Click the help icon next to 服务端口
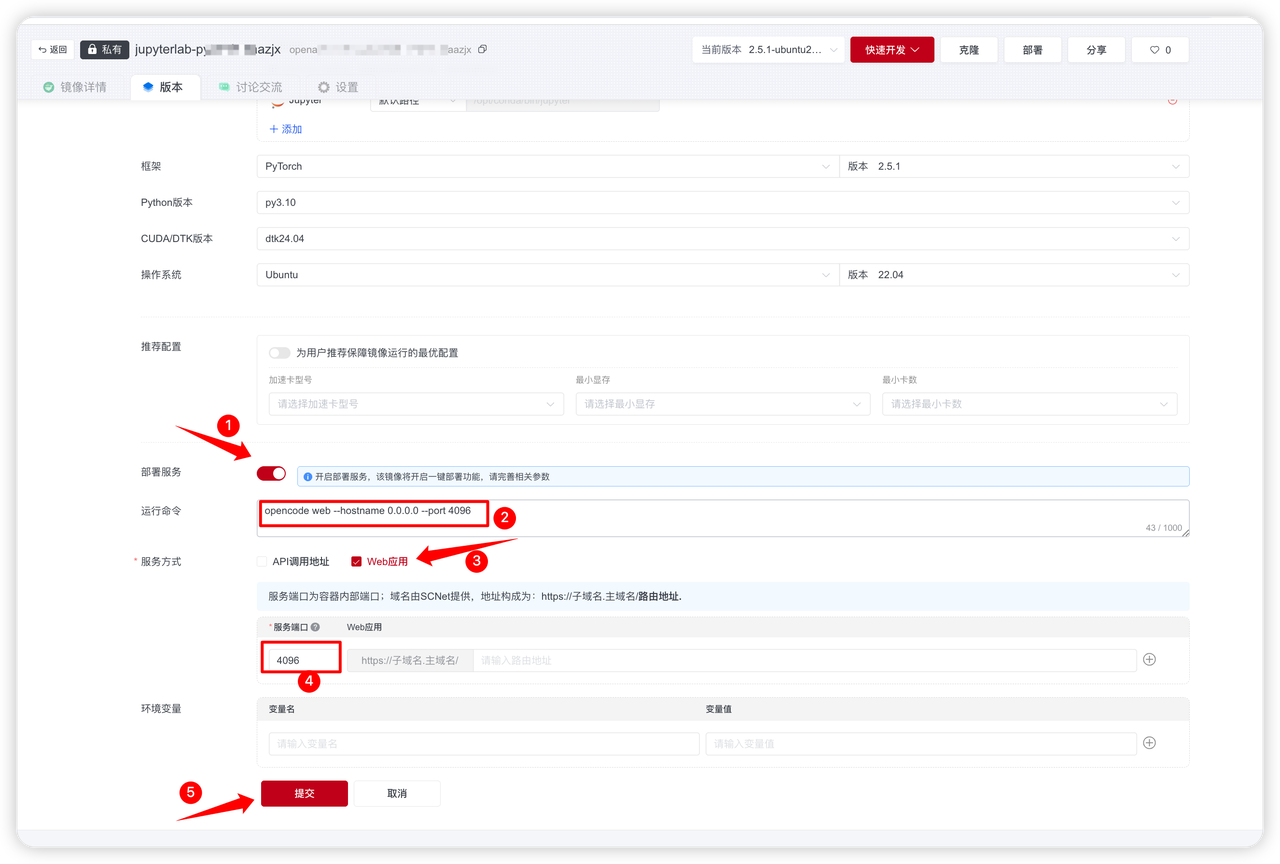The image size is (1280, 864). tap(315, 627)
